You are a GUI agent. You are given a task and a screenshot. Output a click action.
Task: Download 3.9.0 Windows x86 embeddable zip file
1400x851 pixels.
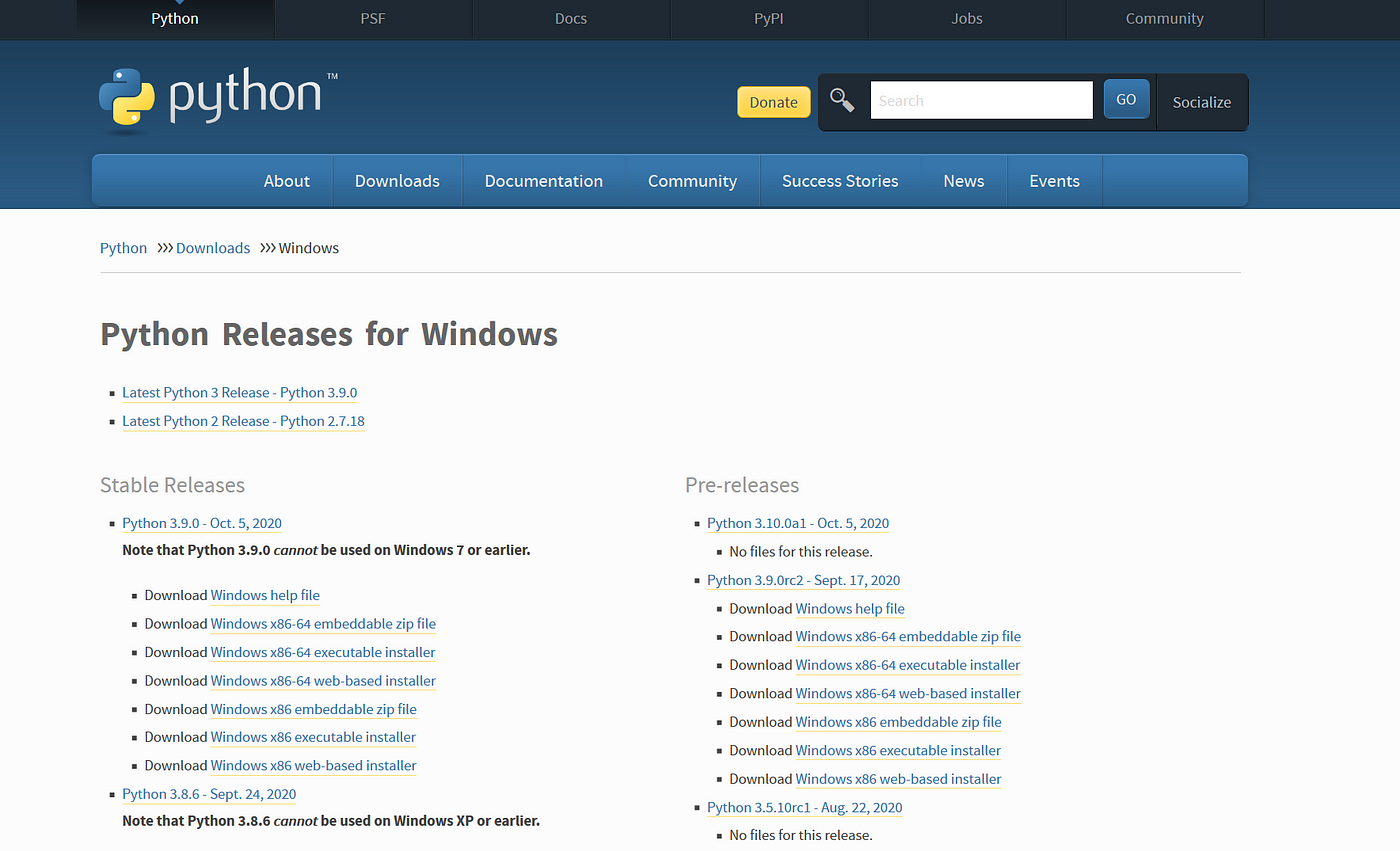[314, 709]
